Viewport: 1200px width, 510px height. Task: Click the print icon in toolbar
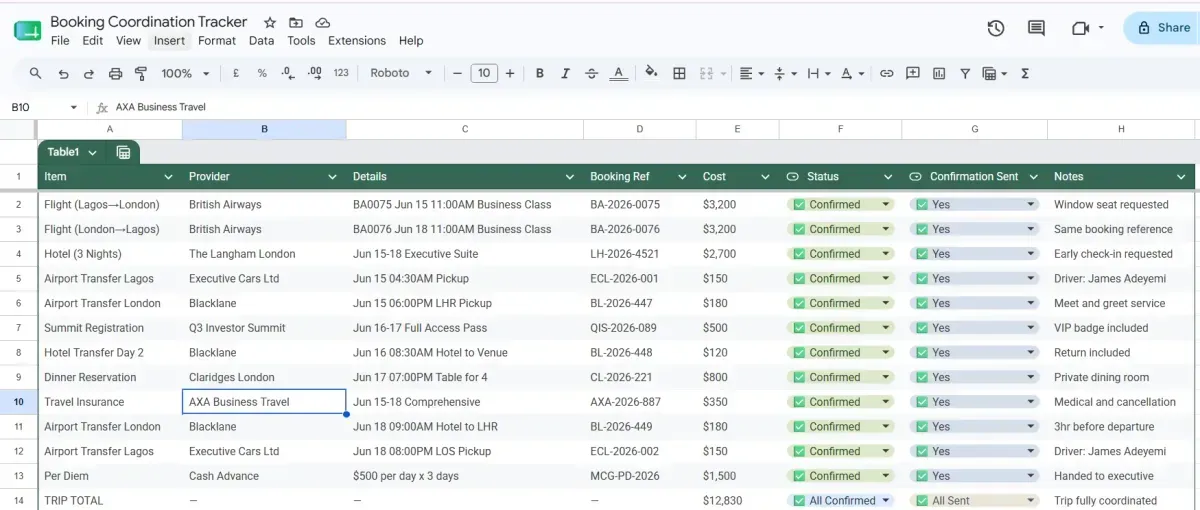click(115, 73)
